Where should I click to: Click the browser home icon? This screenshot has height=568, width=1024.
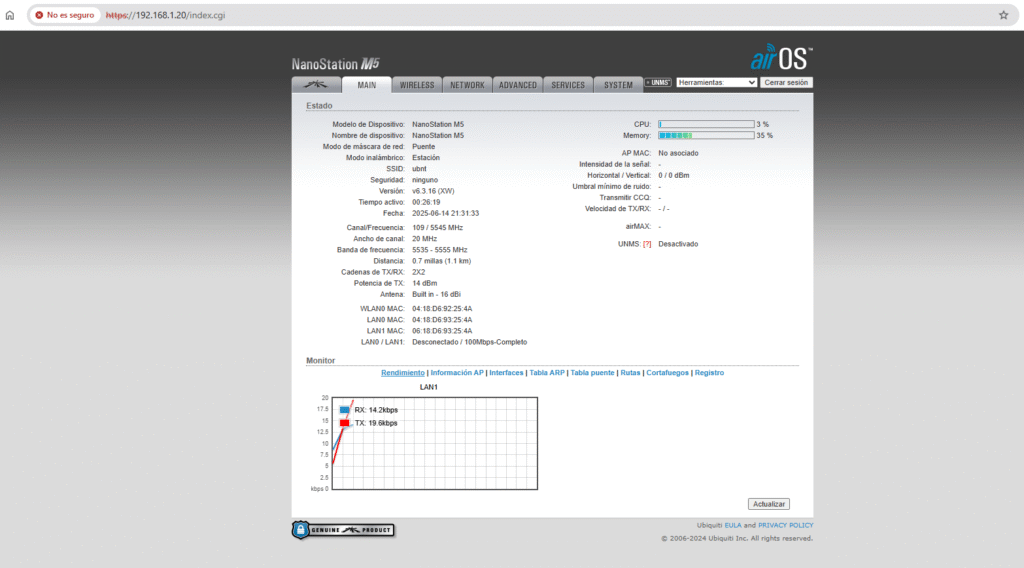[10, 15]
